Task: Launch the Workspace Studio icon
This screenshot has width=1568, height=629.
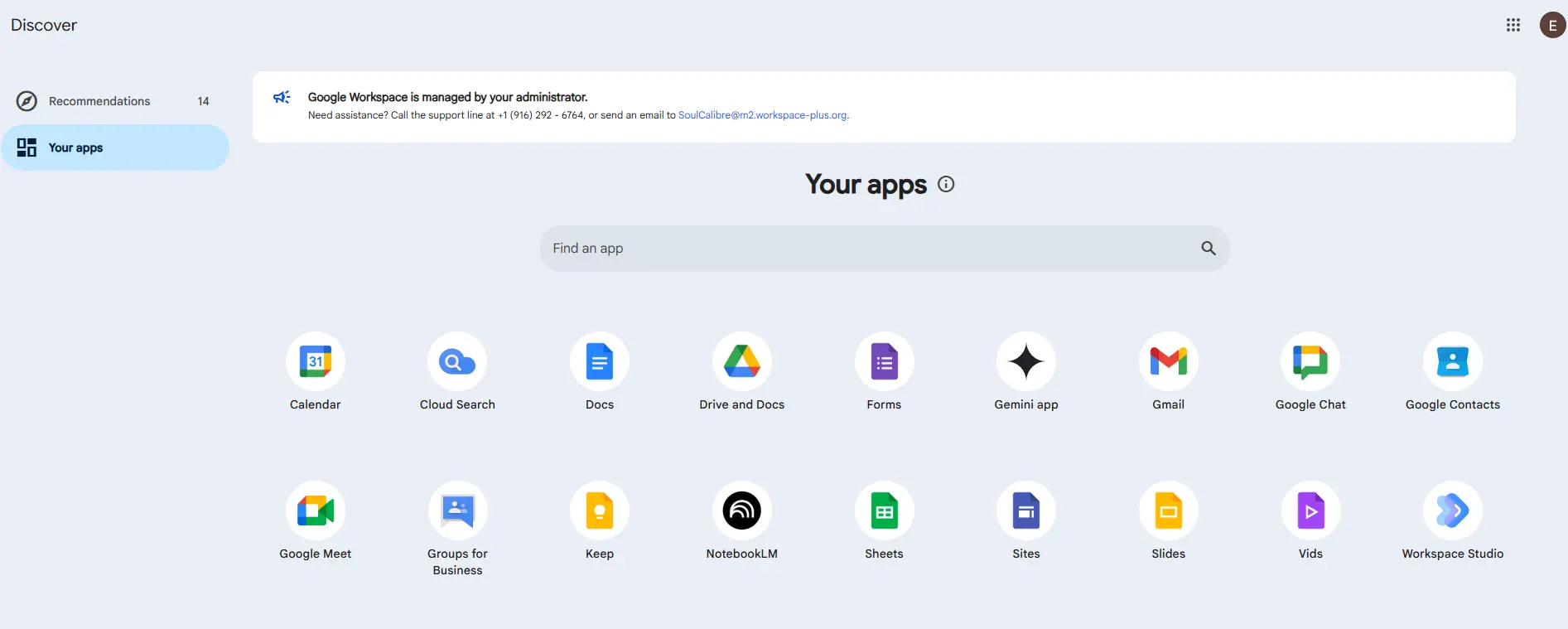Action: (1453, 510)
